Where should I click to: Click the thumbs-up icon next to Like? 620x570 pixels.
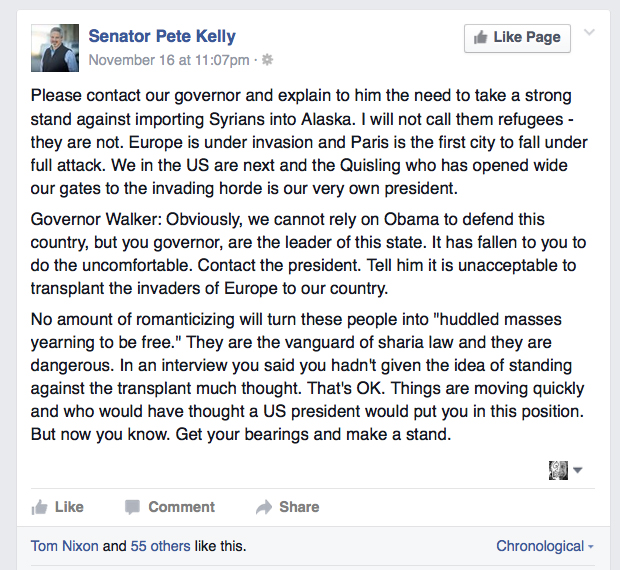[x=40, y=507]
